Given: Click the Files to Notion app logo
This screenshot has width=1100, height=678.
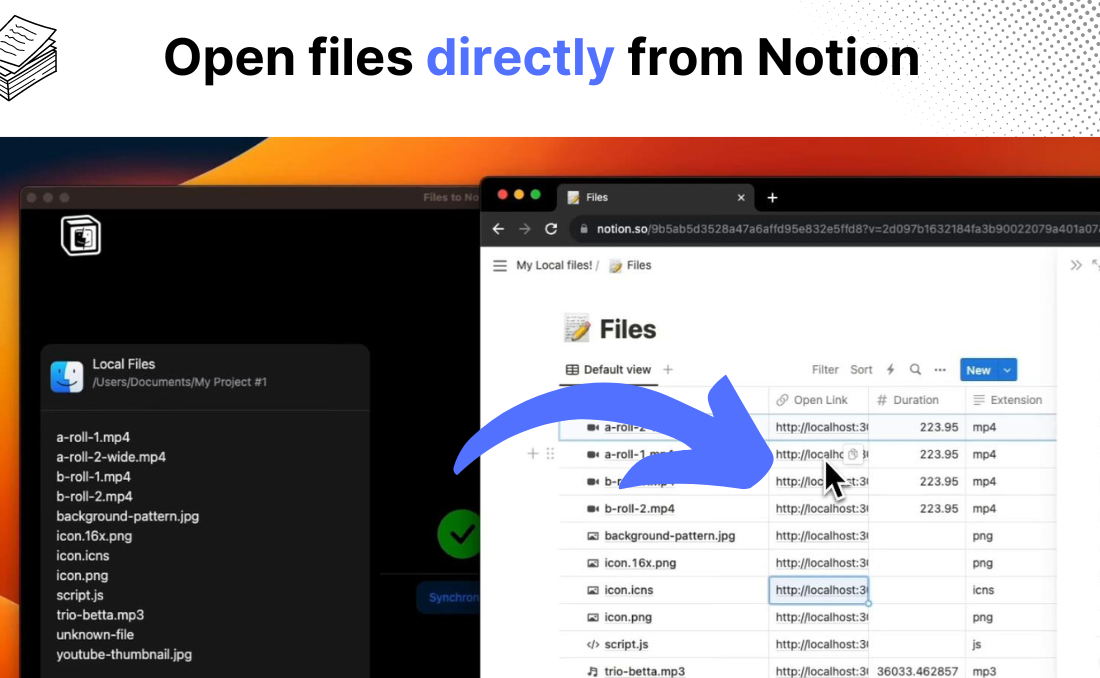Looking at the screenshot, I should coord(81,235).
